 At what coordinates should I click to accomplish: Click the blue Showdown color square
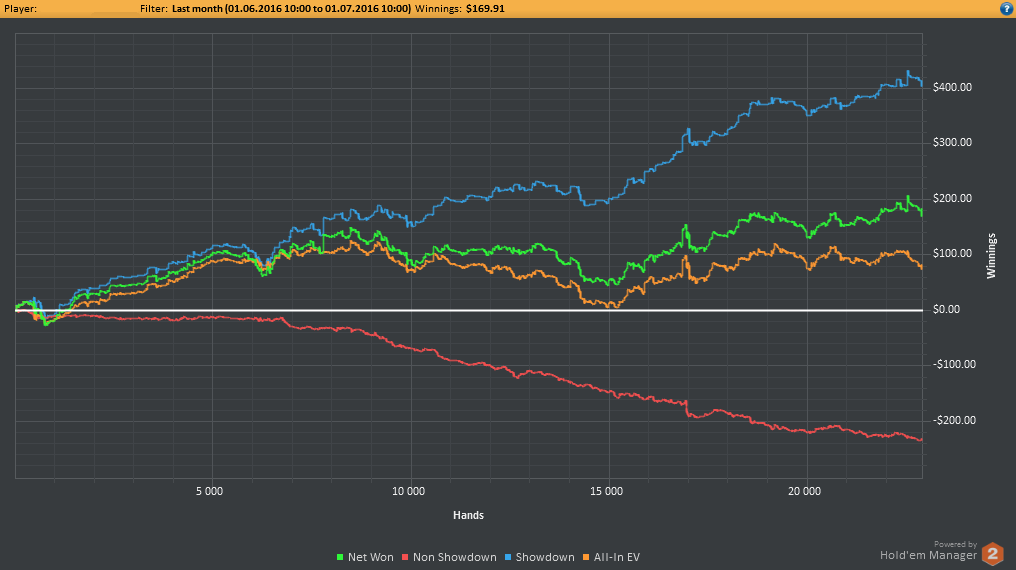click(508, 557)
